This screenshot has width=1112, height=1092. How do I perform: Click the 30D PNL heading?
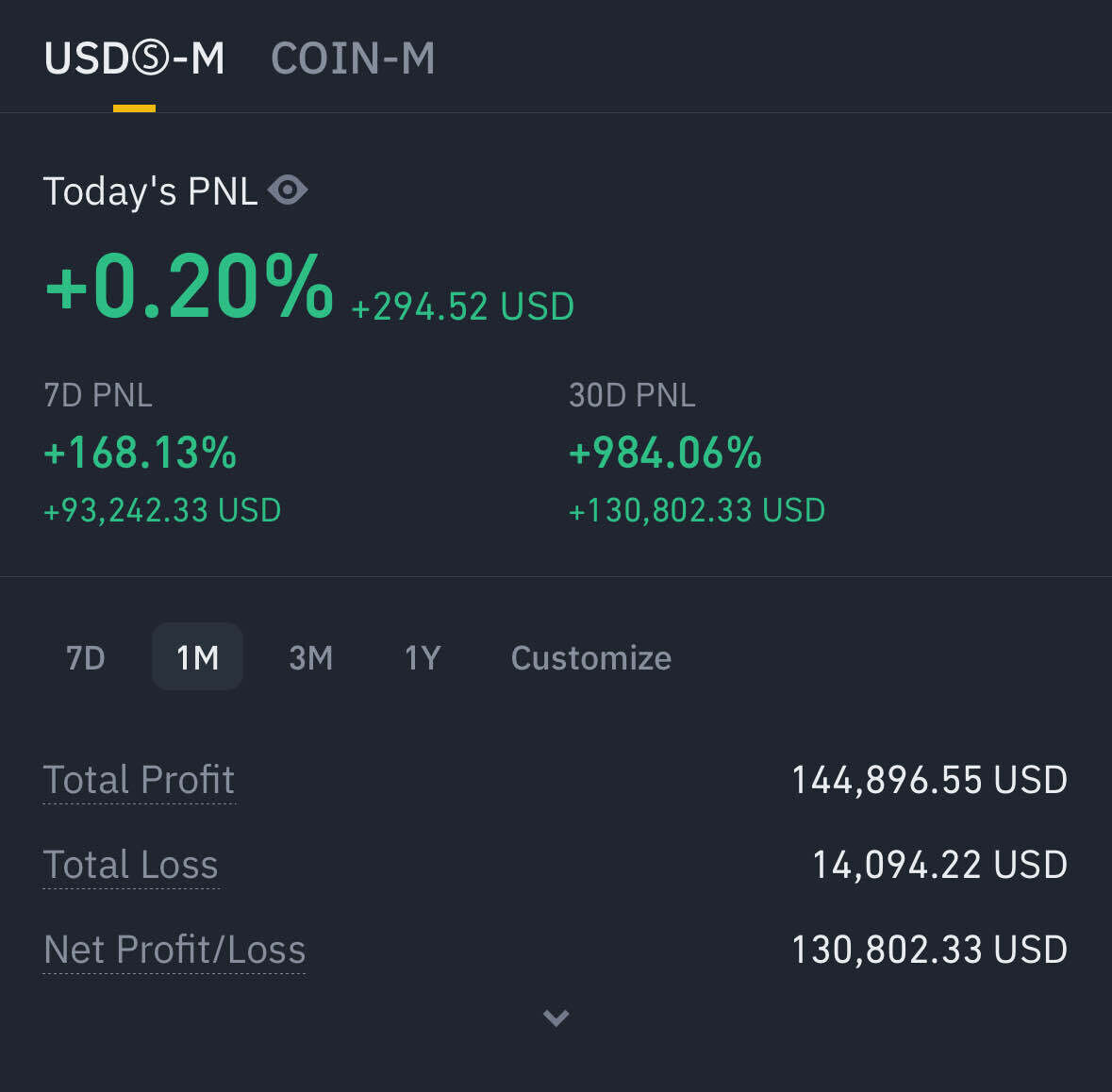coord(632,395)
